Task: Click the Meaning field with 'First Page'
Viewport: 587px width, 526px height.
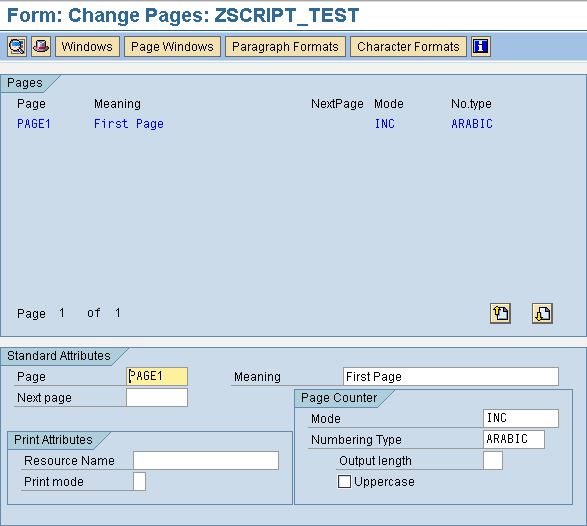Action: tap(451, 376)
